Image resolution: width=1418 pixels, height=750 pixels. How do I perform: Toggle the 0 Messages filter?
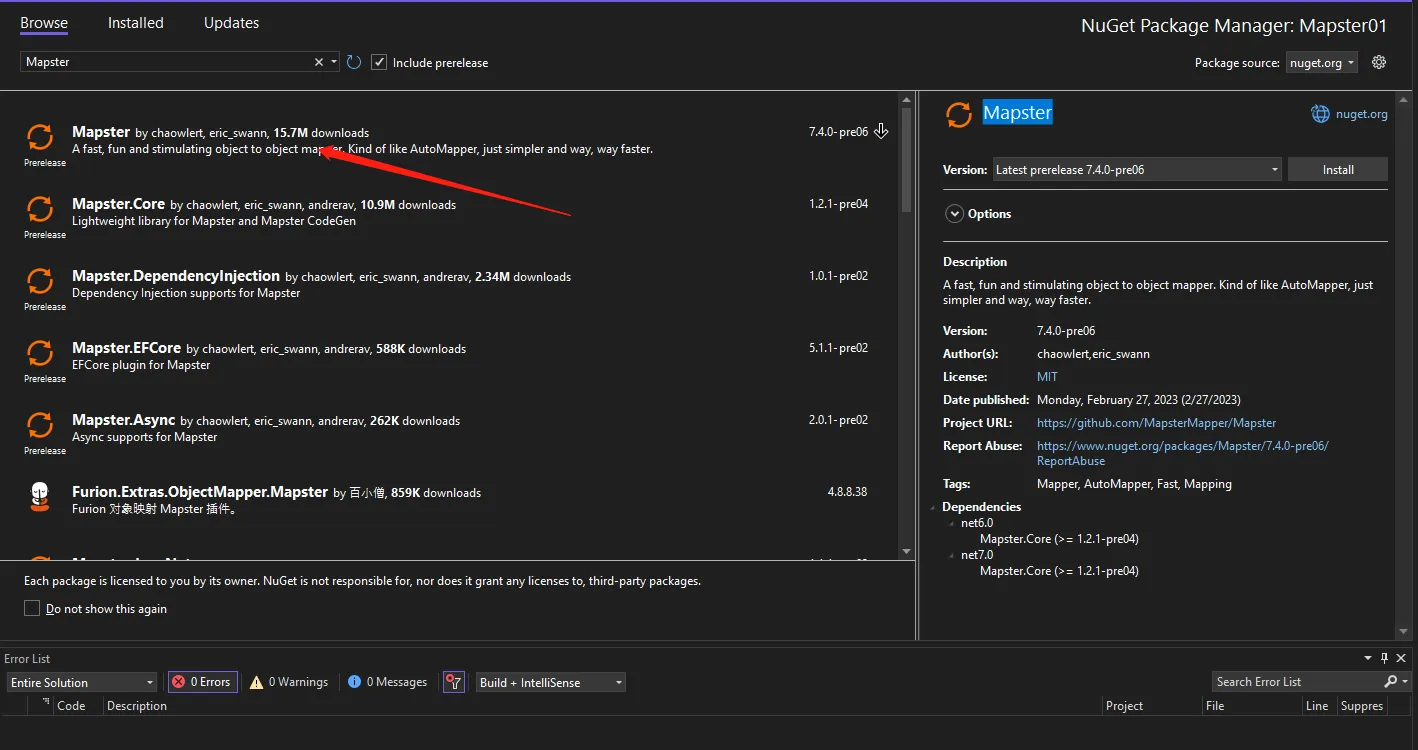387,682
